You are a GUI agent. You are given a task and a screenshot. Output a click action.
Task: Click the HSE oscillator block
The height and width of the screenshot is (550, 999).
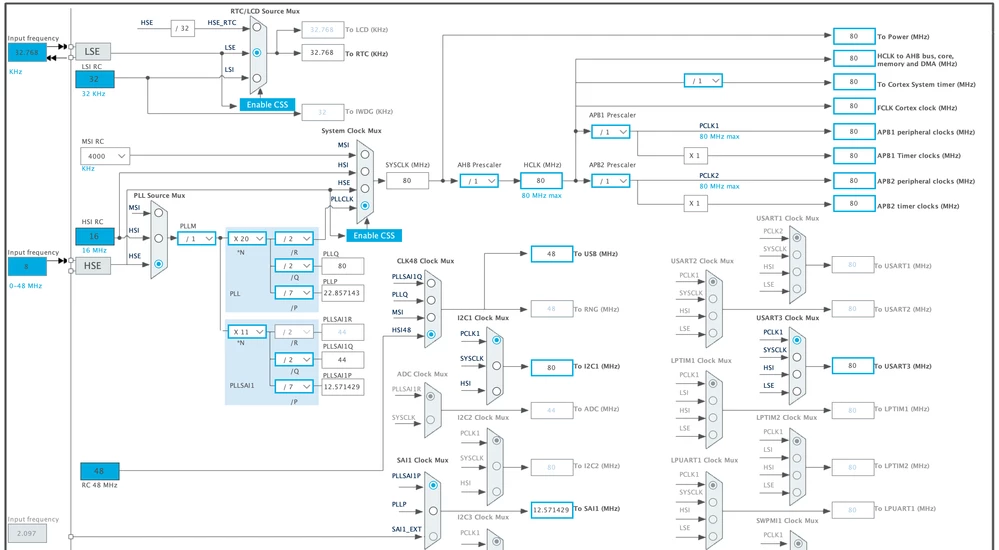tap(92, 266)
